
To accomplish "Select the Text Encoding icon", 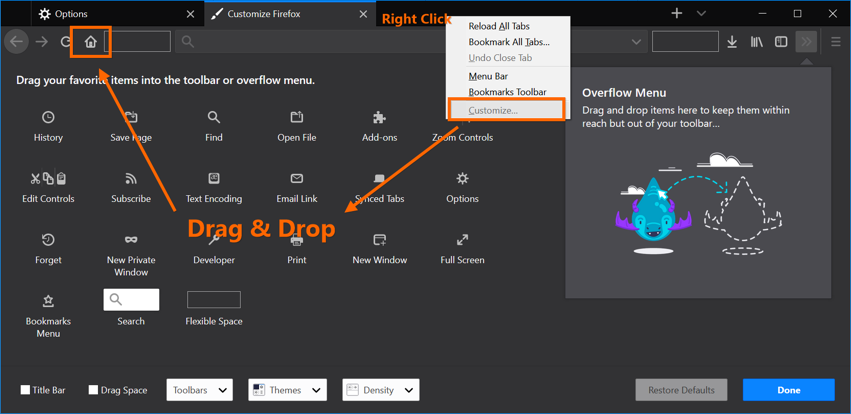I will point(214,179).
